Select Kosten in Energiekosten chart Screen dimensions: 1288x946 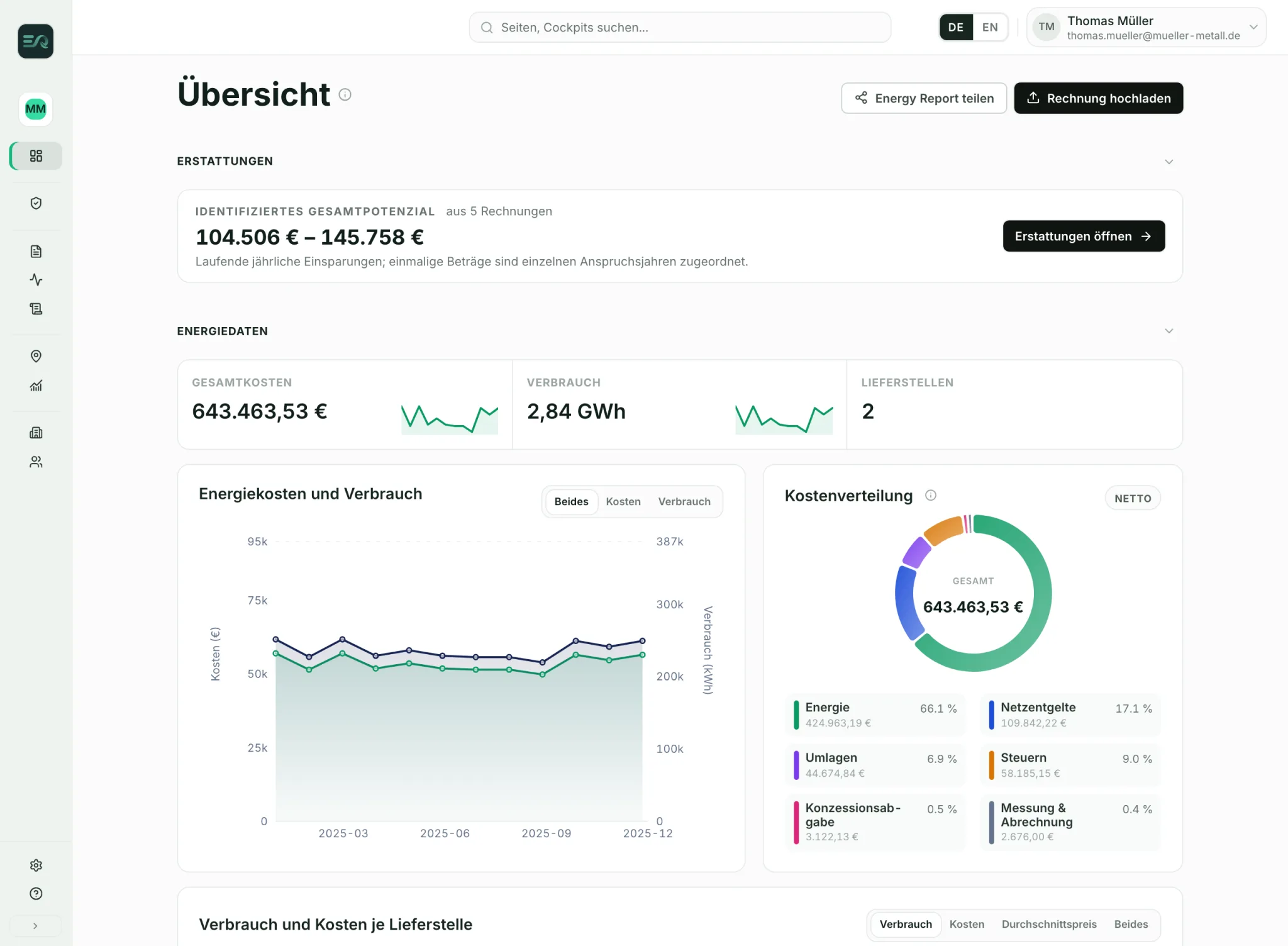pos(623,502)
